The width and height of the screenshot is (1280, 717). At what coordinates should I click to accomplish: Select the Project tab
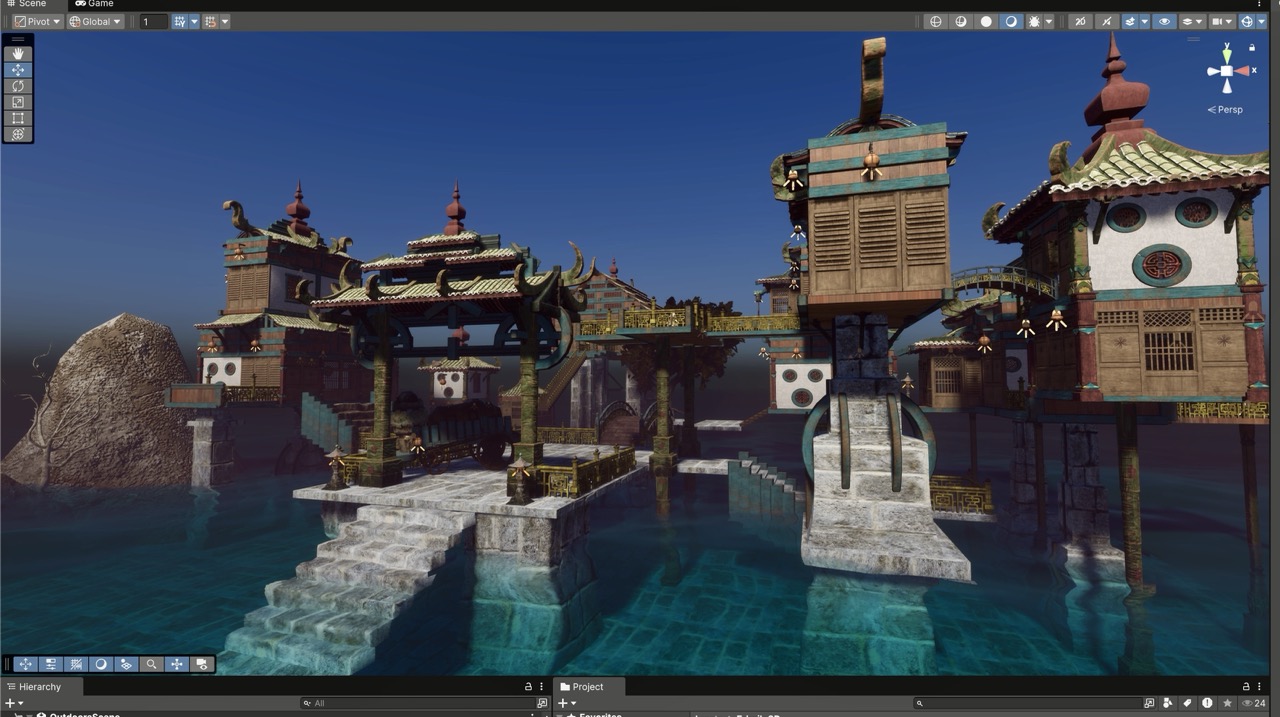tap(589, 687)
